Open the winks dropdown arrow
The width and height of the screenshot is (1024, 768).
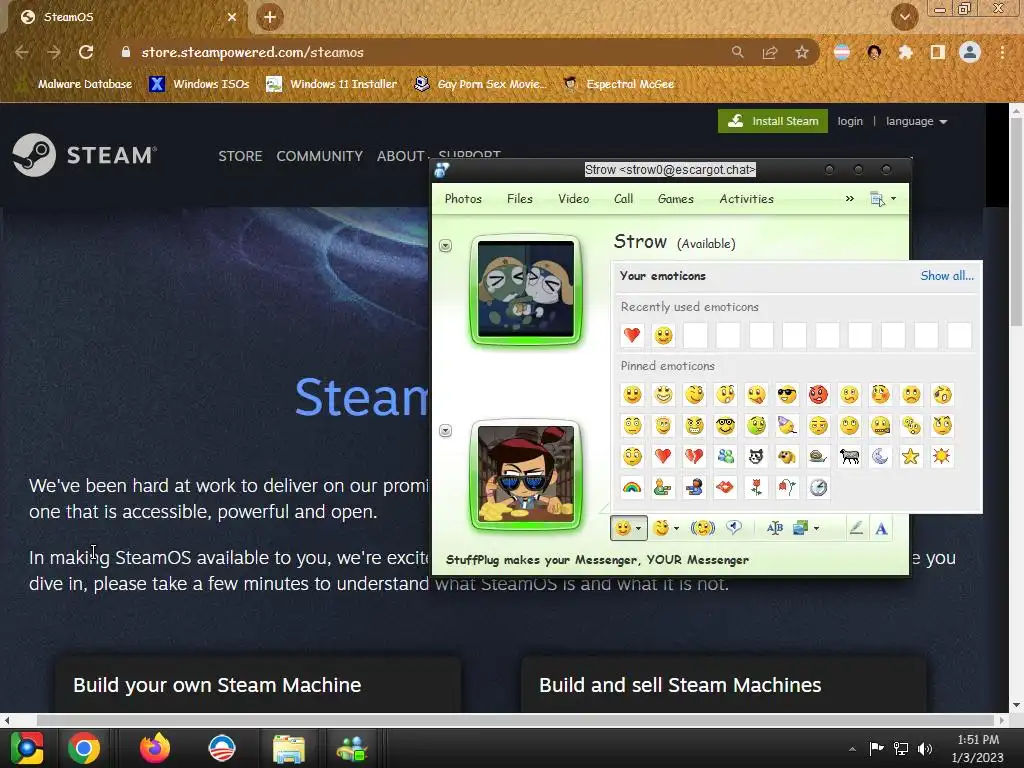pyautogui.click(x=677, y=528)
